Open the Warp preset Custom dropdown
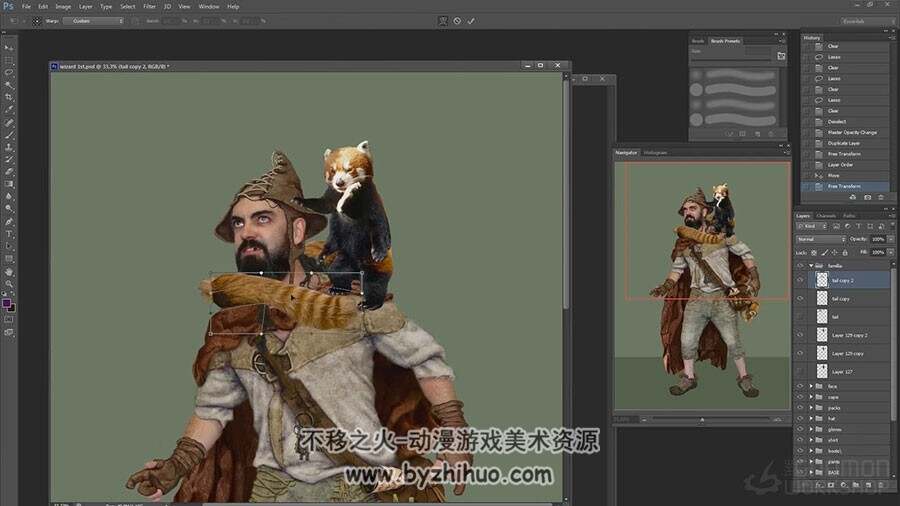Screen dimensions: 900x506 pyautogui.click(x=94, y=21)
